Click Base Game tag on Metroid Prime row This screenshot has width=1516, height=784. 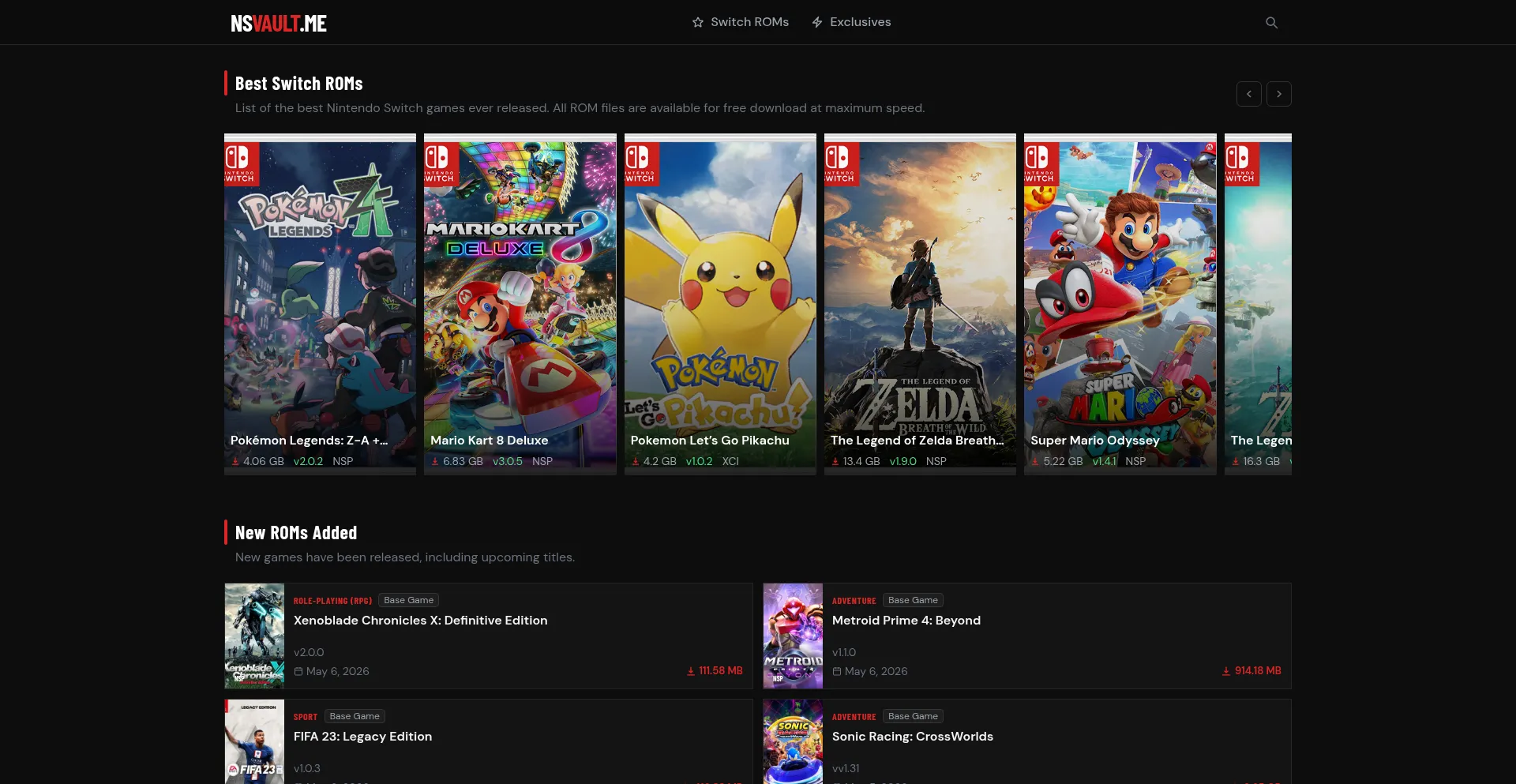(x=913, y=600)
